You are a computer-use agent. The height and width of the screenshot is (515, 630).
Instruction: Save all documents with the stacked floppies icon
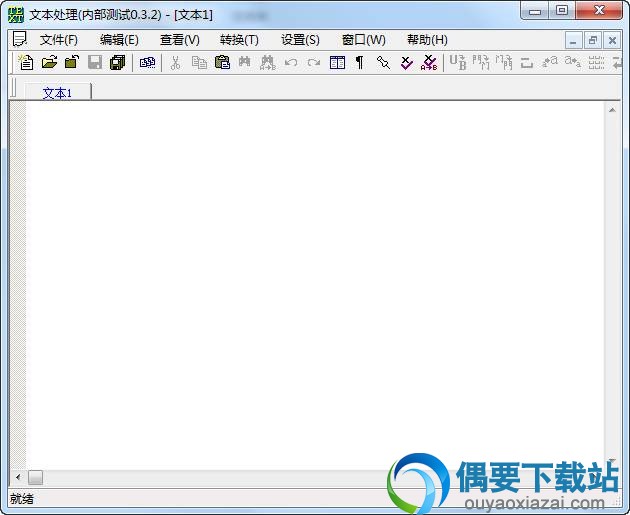click(117, 63)
